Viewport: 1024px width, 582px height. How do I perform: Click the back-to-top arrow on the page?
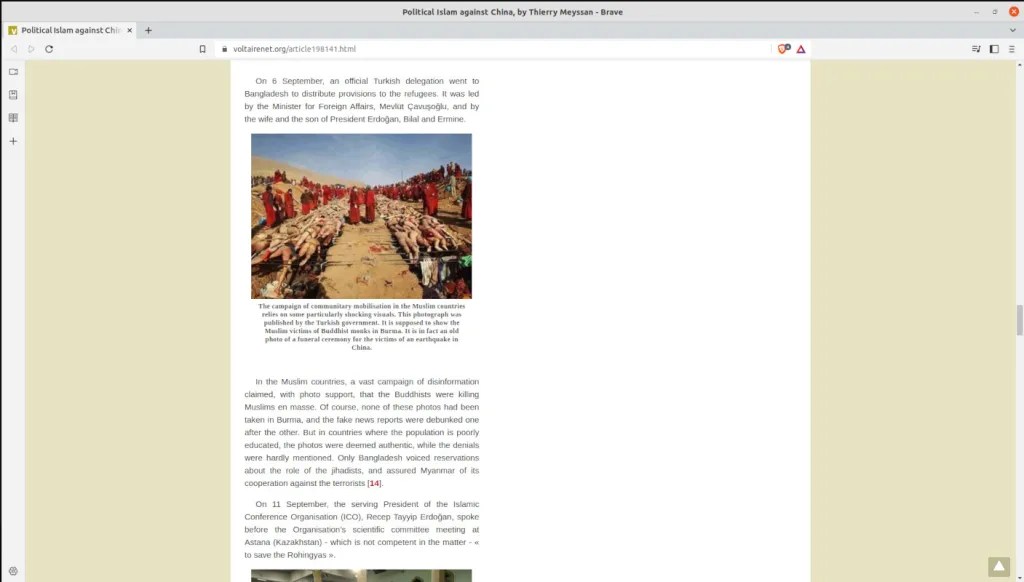(998, 567)
